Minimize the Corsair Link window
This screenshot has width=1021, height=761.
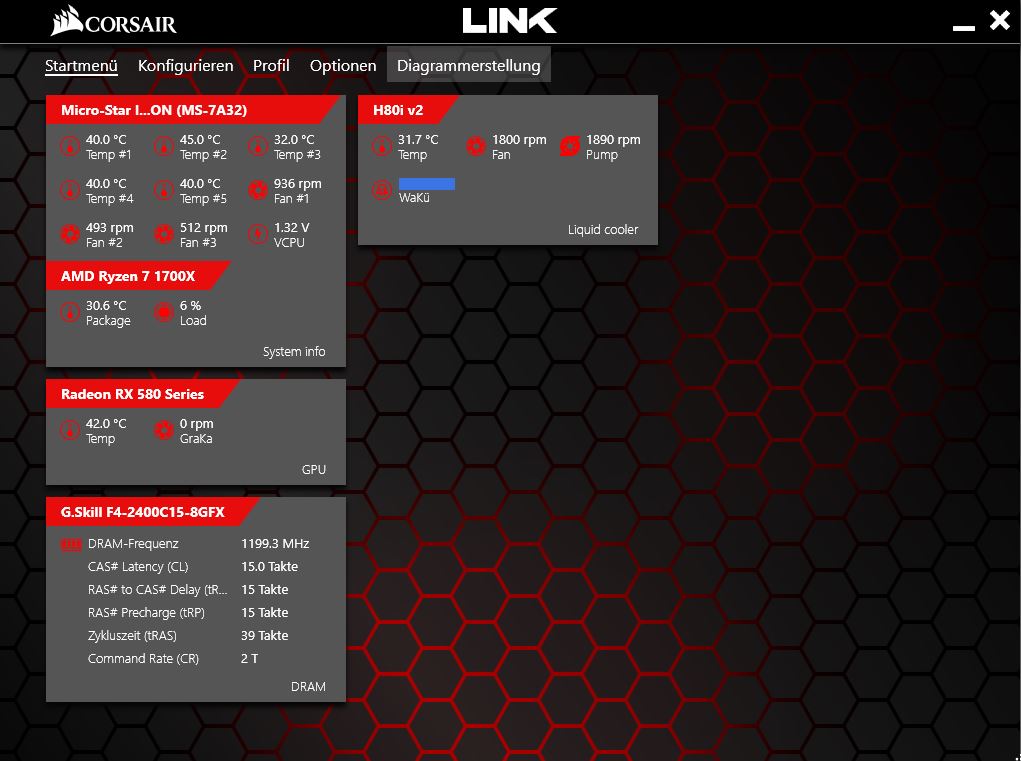[x=964, y=28]
